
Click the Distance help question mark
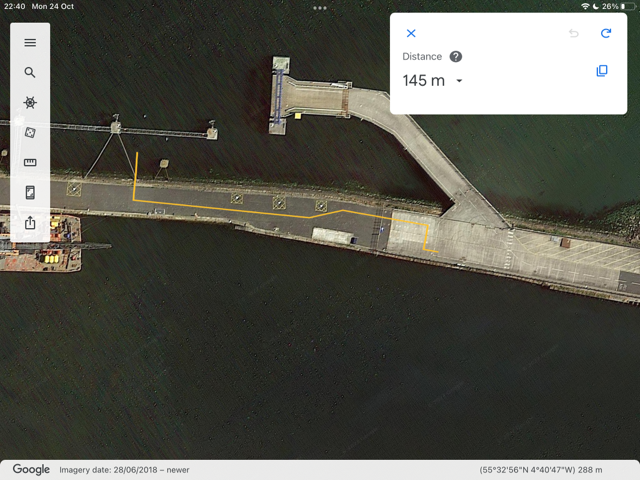tap(456, 57)
